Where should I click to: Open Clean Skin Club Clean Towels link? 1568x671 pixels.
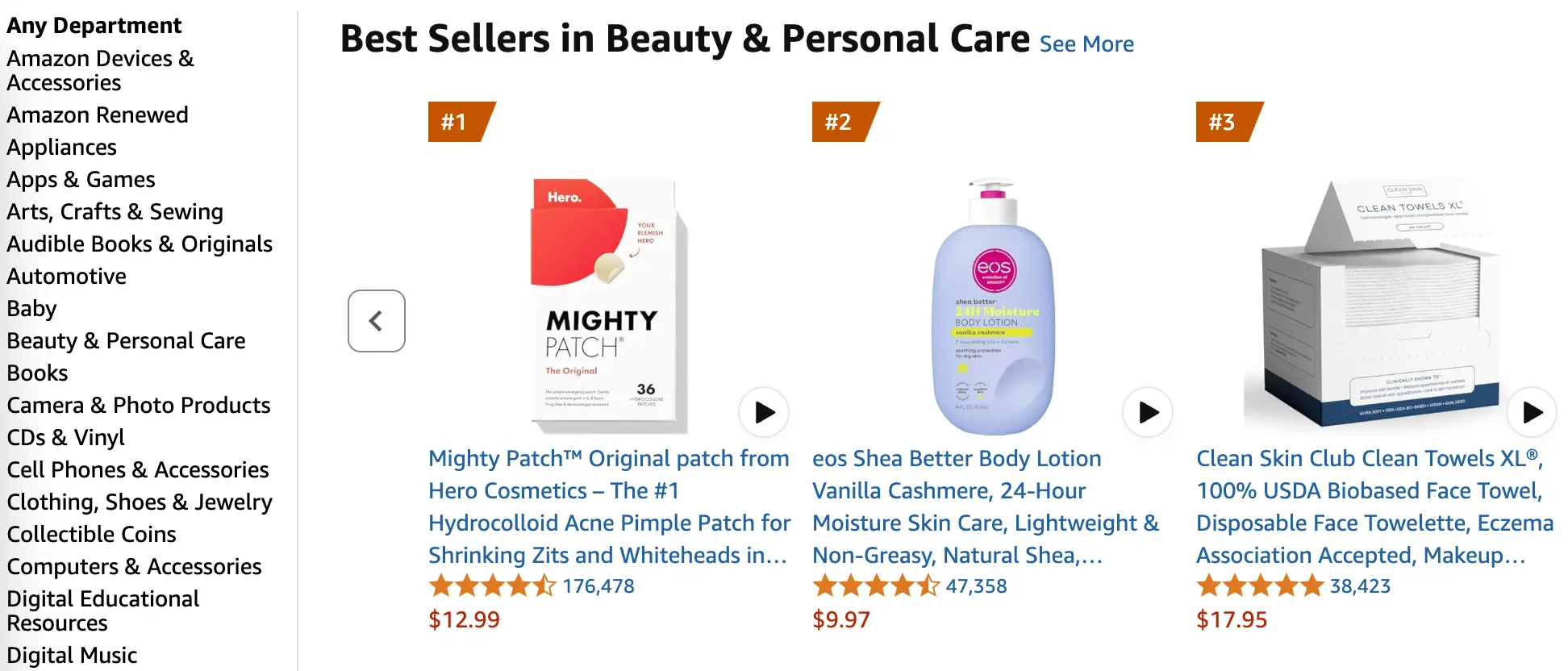(1374, 506)
